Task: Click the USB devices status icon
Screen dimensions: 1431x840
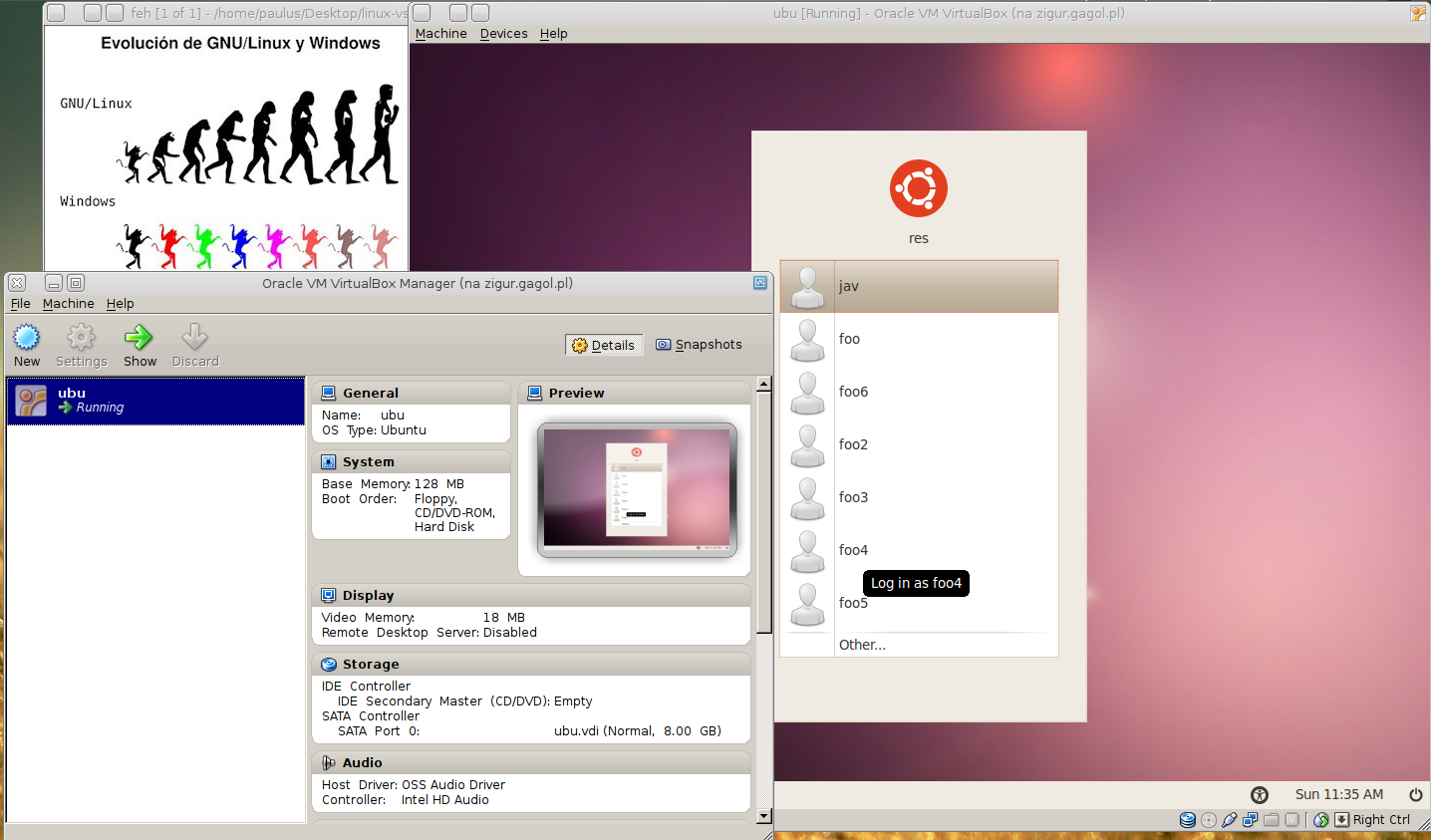Action: coord(1230,820)
